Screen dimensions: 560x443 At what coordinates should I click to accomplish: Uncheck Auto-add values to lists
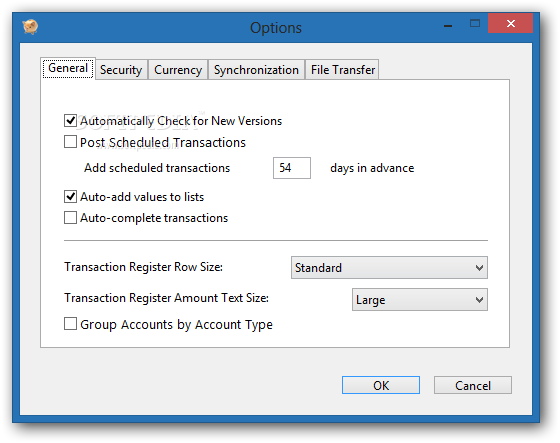pyautogui.click(x=70, y=196)
